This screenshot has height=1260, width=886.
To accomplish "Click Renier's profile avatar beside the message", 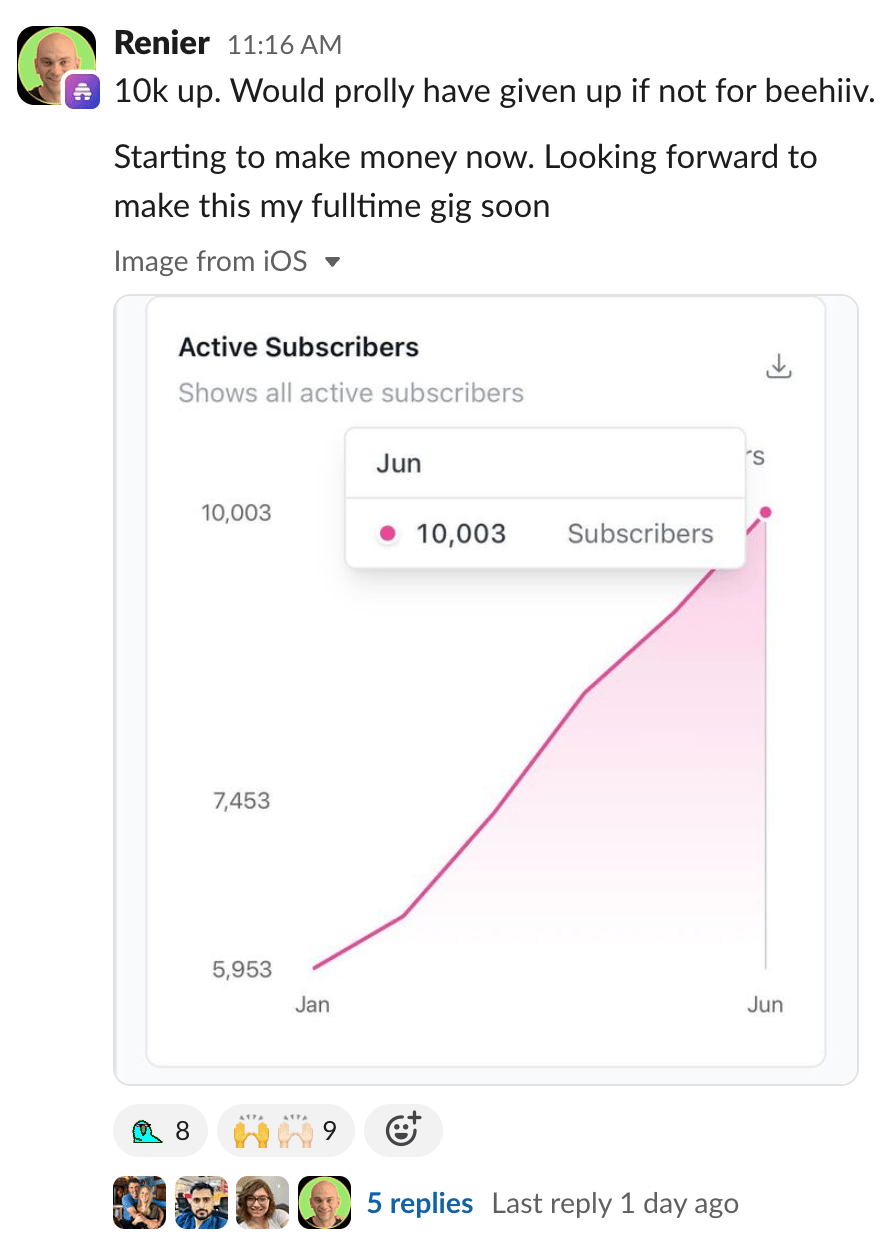I will click(57, 65).
